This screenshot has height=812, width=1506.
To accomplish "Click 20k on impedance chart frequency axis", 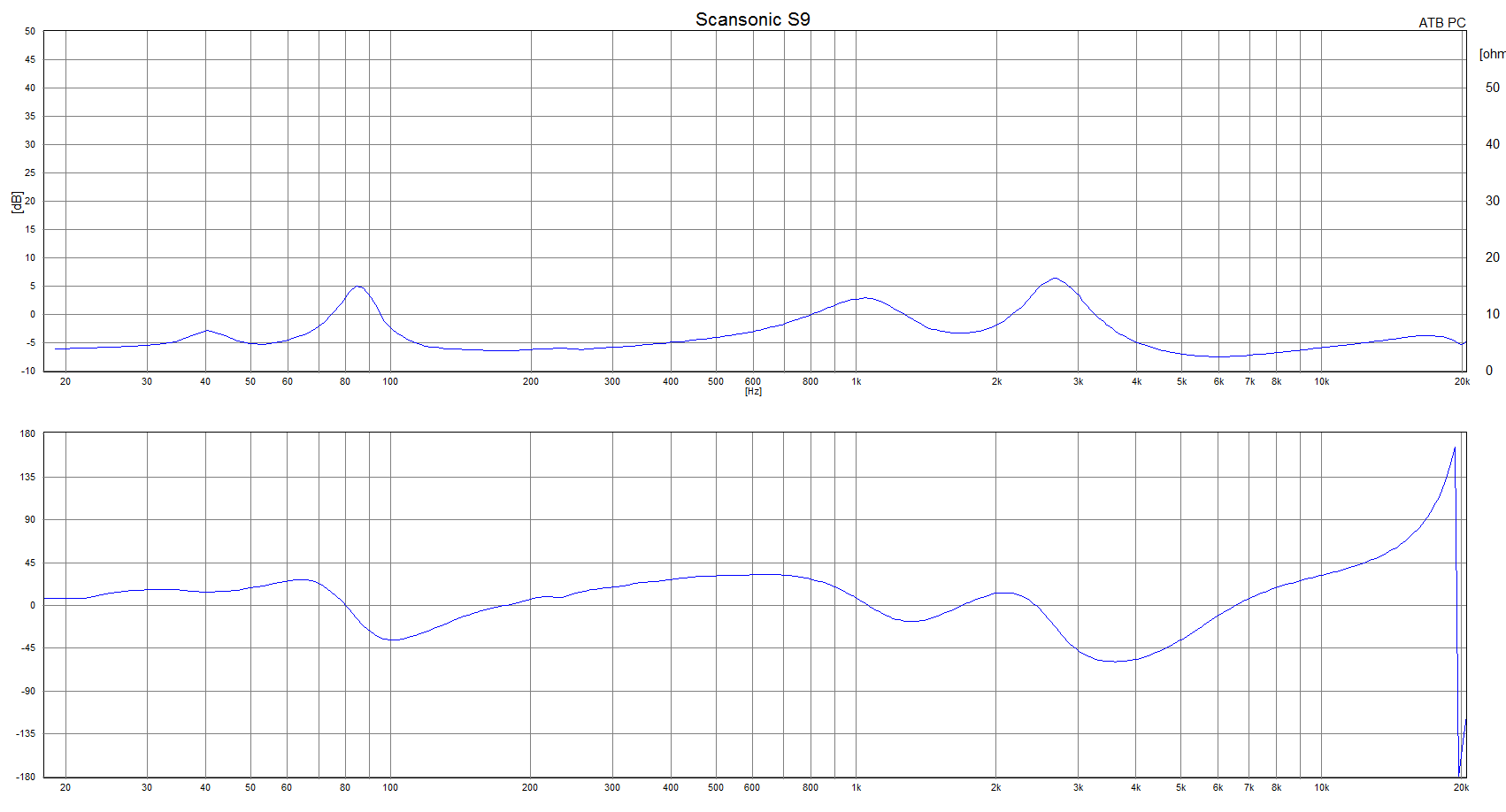I will click(x=1462, y=382).
